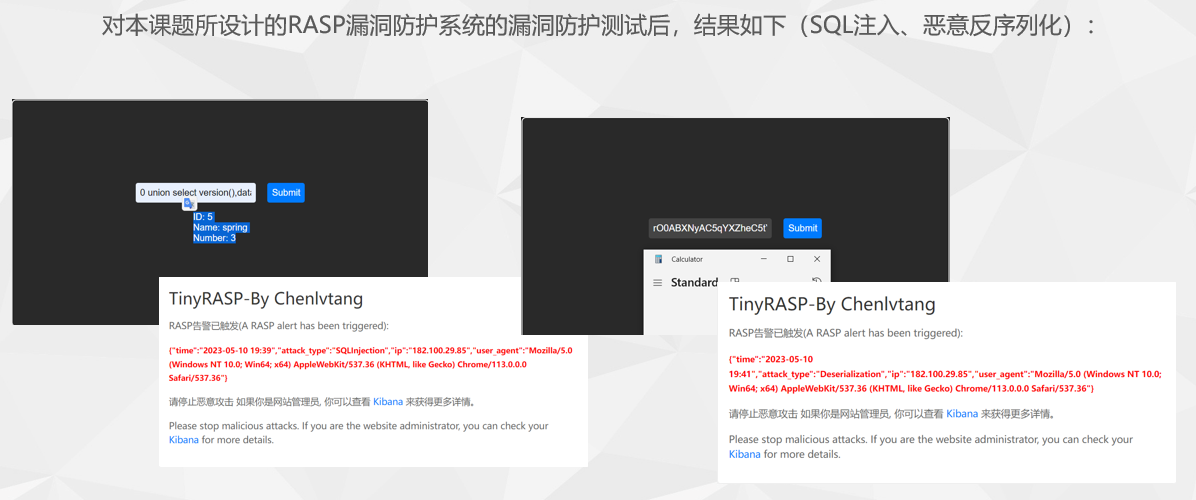Open Kibana link in the SQLInjection alert's English line
This screenshot has height=500, width=1196.
click(183, 439)
